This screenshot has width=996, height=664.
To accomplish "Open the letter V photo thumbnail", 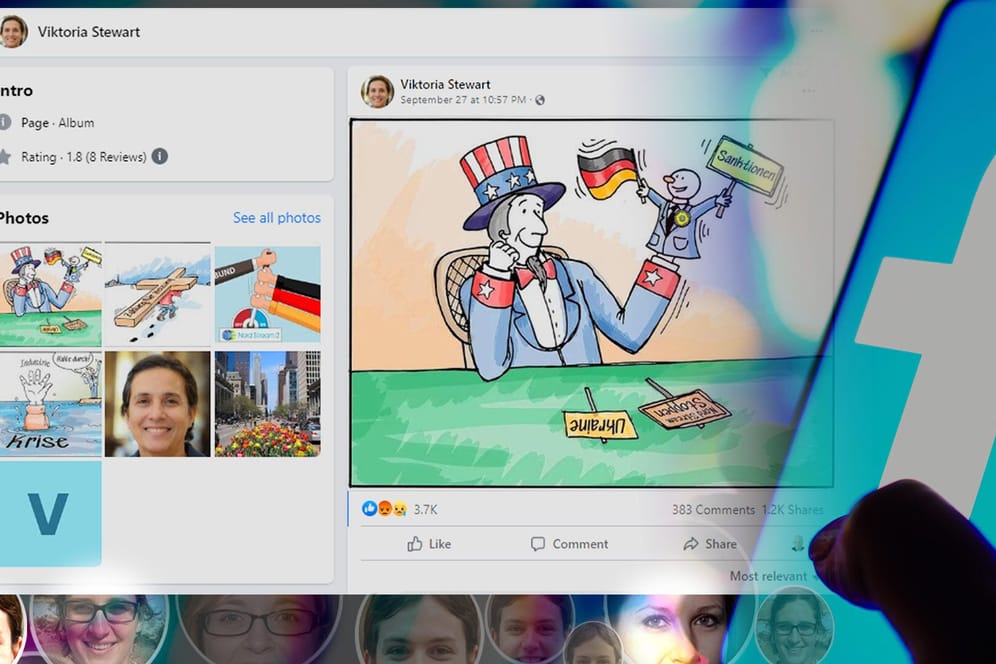I will tap(50, 513).
